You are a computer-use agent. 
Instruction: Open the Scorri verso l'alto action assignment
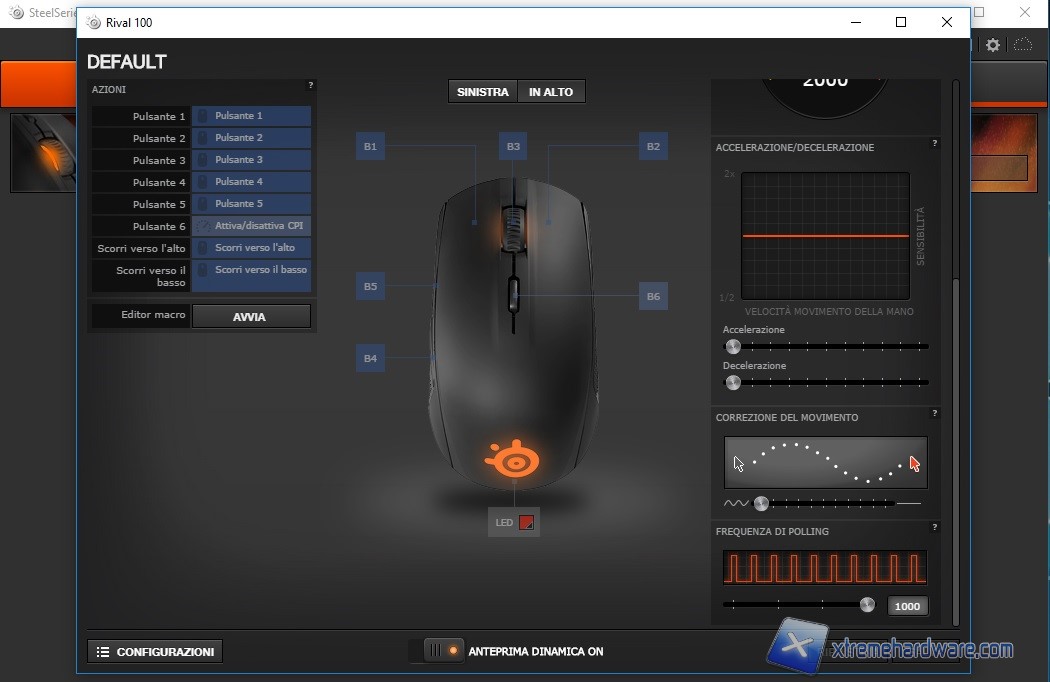pyautogui.click(x=251, y=248)
